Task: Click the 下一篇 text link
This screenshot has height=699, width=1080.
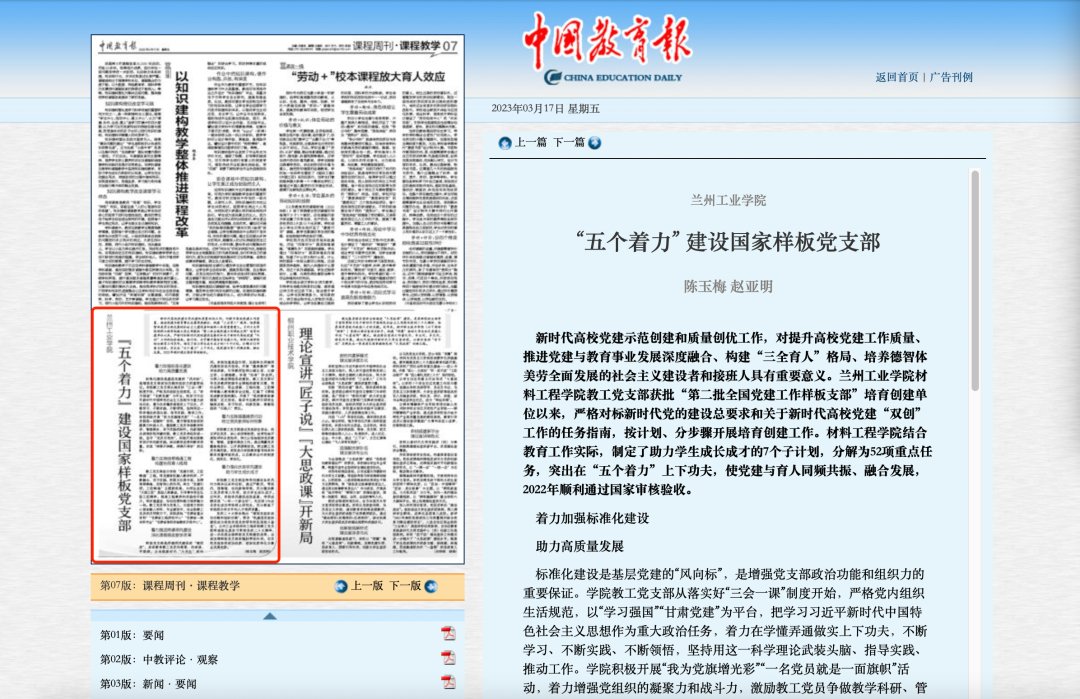Action: tap(569, 143)
